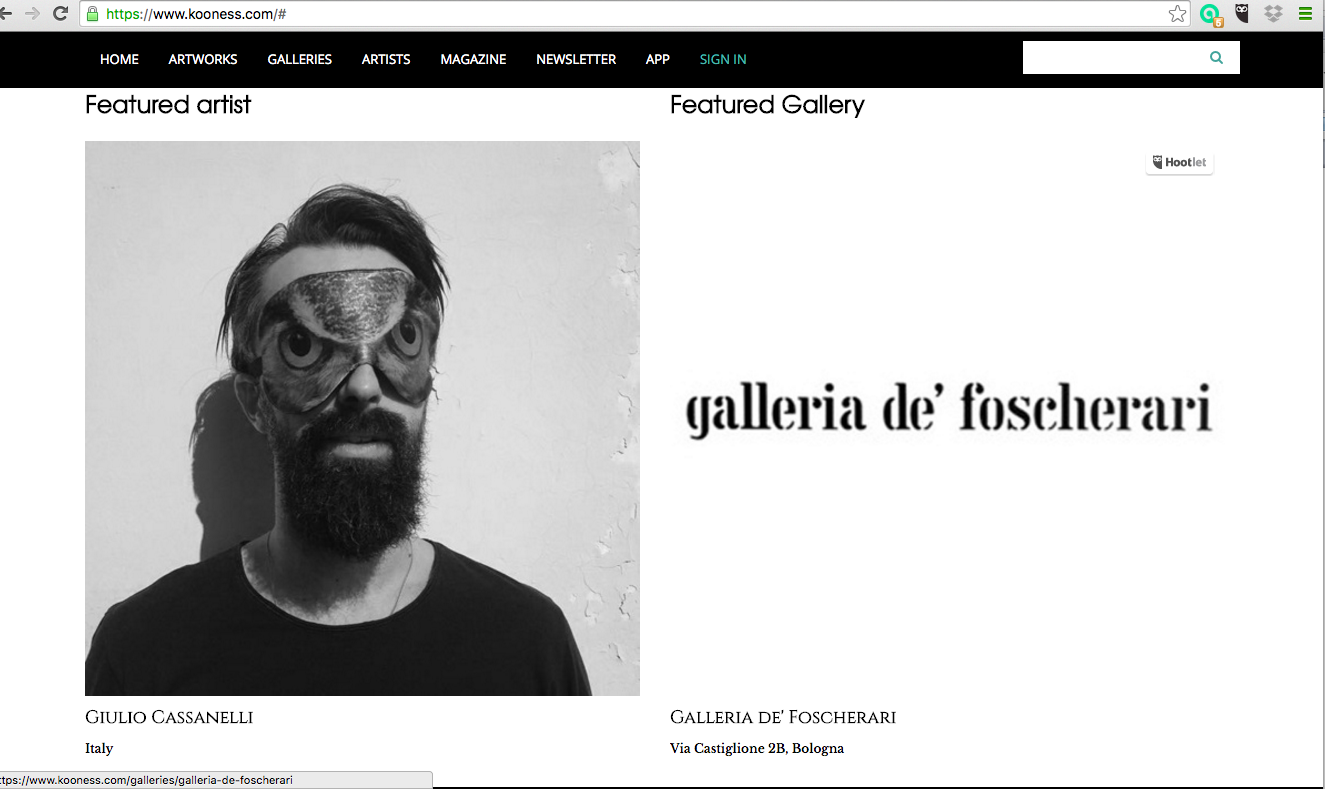Focus the site search input field
Viewport: 1325px width, 789px height.
(1114, 58)
